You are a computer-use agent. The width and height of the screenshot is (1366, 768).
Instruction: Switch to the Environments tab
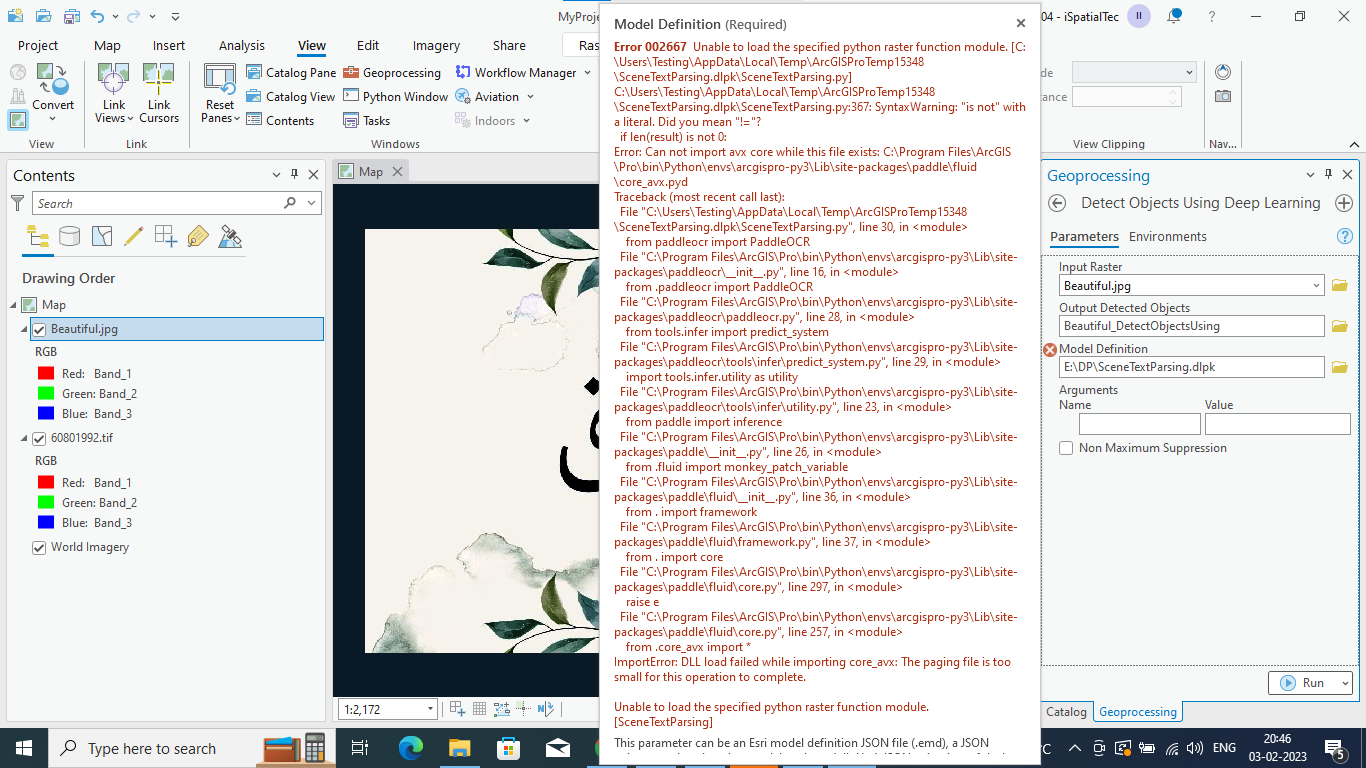tap(1168, 237)
